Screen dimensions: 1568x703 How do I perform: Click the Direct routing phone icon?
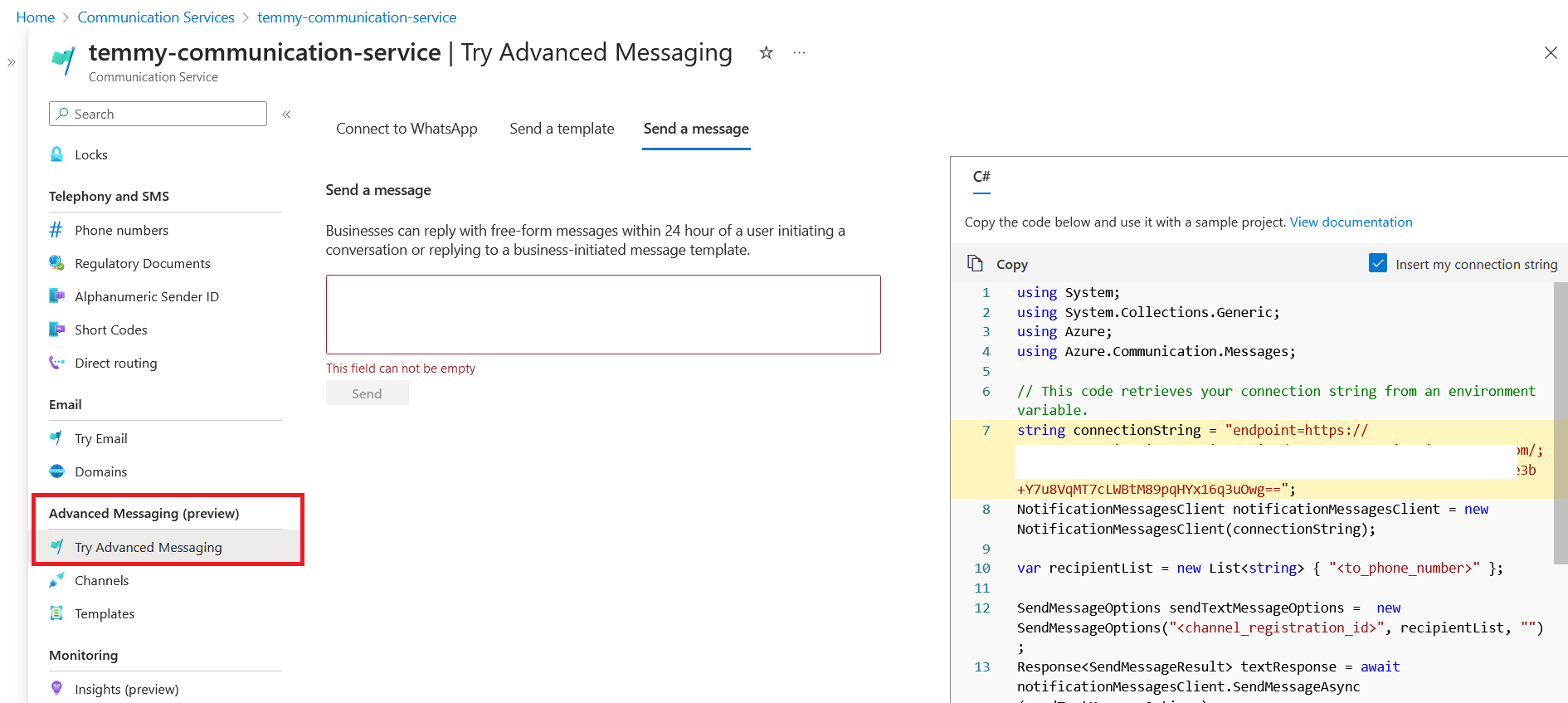click(x=56, y=363)
